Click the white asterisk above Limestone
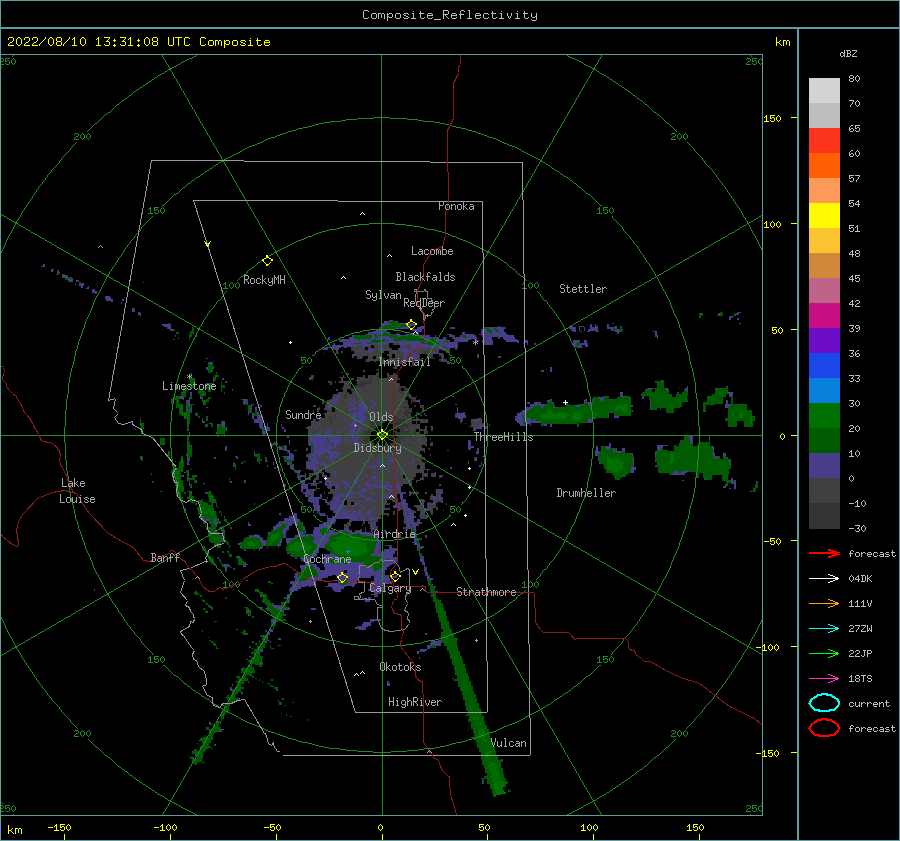Image resolution: width=900 pixels, height=841 pixels. (189, 377)
